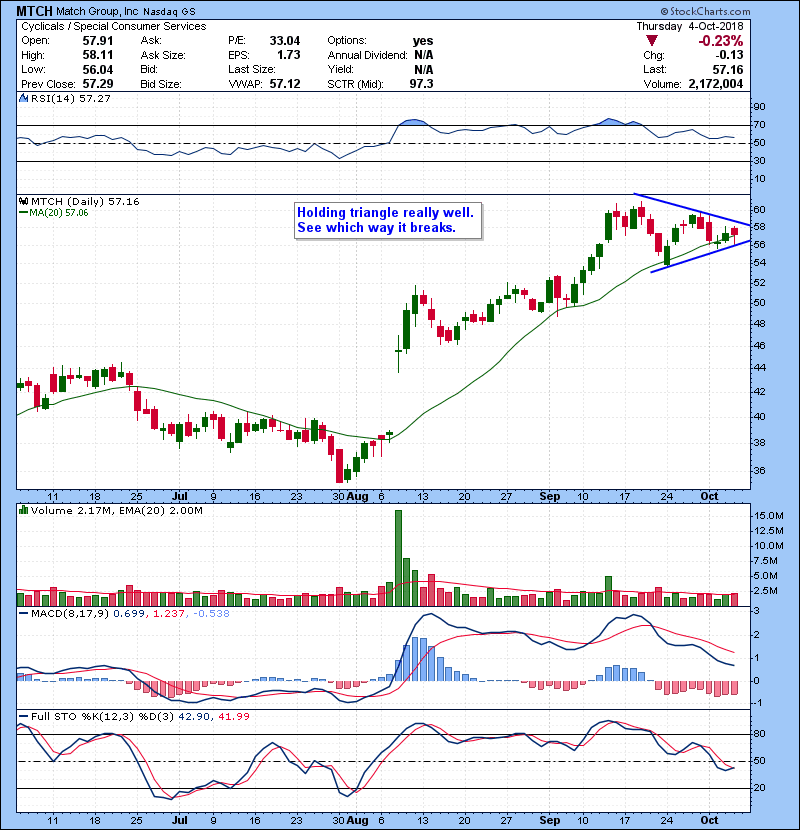Screen dimensions: 800x830
Task: Click the date Thursday 4-Oct-2018
Action: pos(690,26)
